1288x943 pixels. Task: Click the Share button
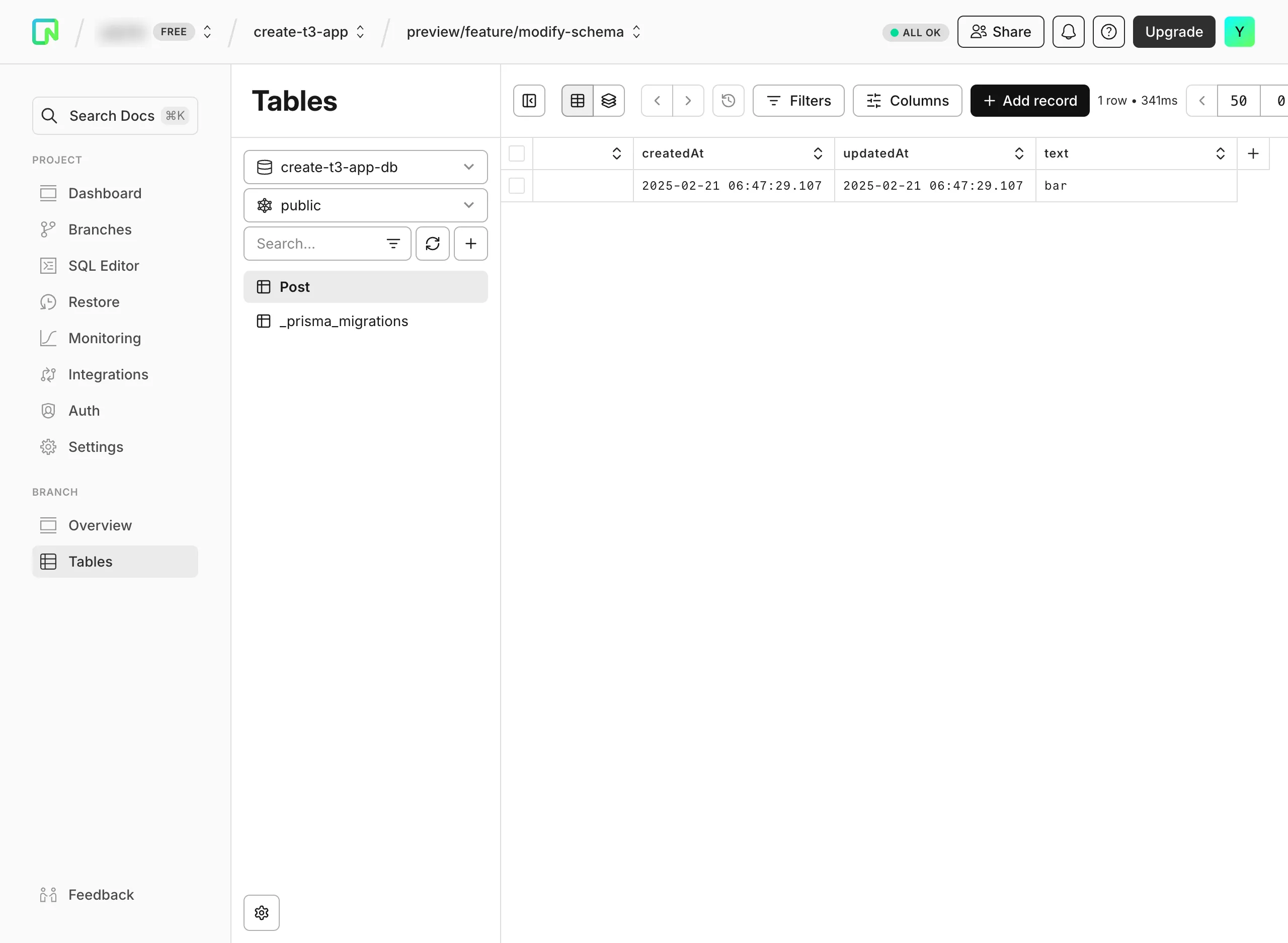[1000, 32]
